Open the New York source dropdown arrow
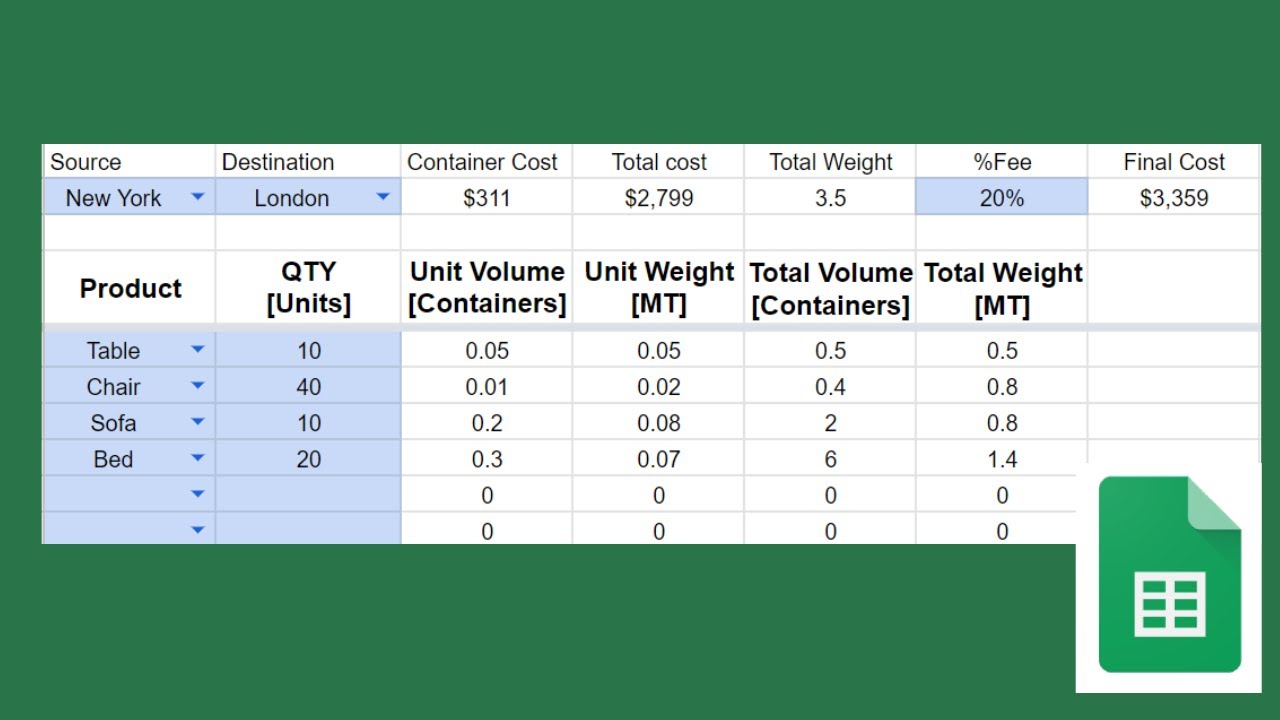Screen dimensions: 1280x720 point(198,197)
